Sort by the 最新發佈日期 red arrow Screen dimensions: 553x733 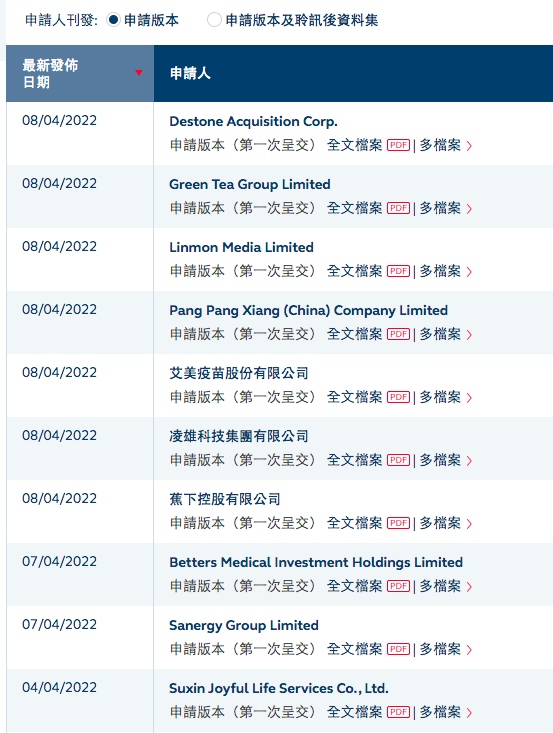tap(138, 72)
